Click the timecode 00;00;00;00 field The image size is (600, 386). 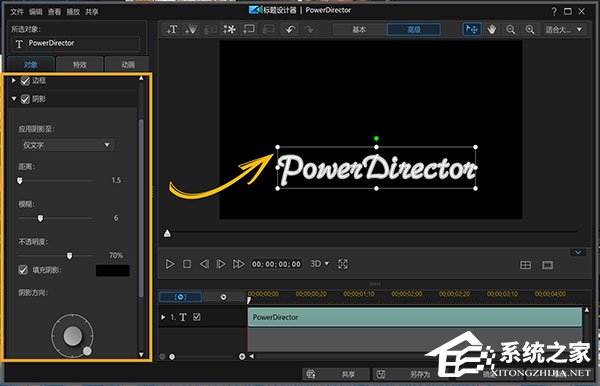(x=276, y=264)
